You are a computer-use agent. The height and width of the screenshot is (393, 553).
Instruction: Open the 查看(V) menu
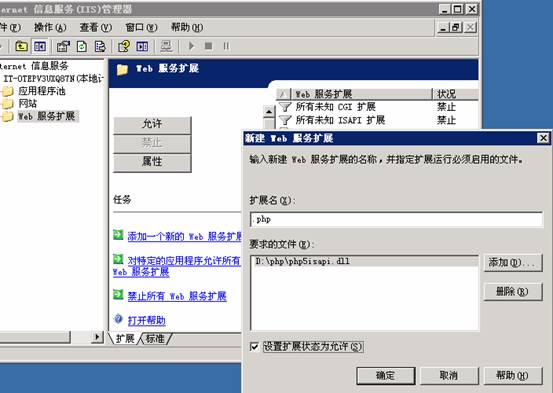(96, 28)
